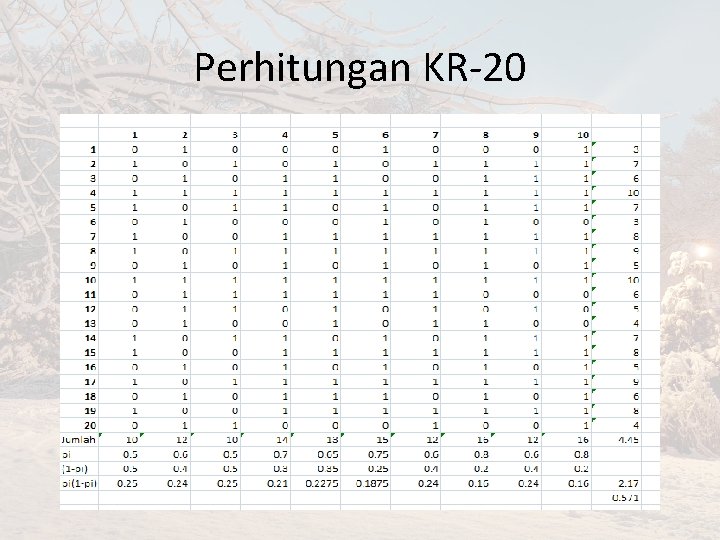Click the sum value 2.17
Viewport: 720px width, 540px height.
(629, 484)
